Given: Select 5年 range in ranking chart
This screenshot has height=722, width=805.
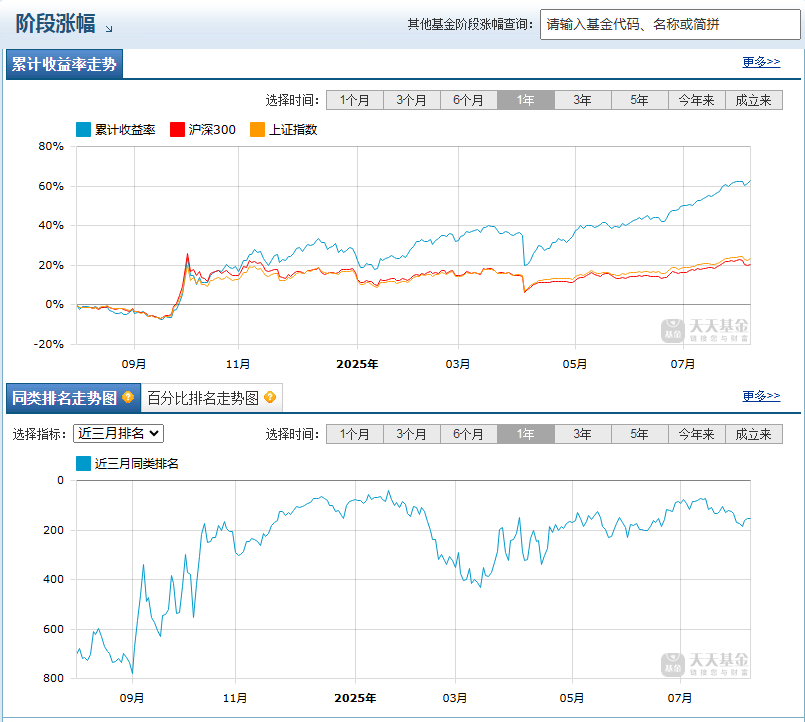Looking at the screenshot, I should point(640,434).
